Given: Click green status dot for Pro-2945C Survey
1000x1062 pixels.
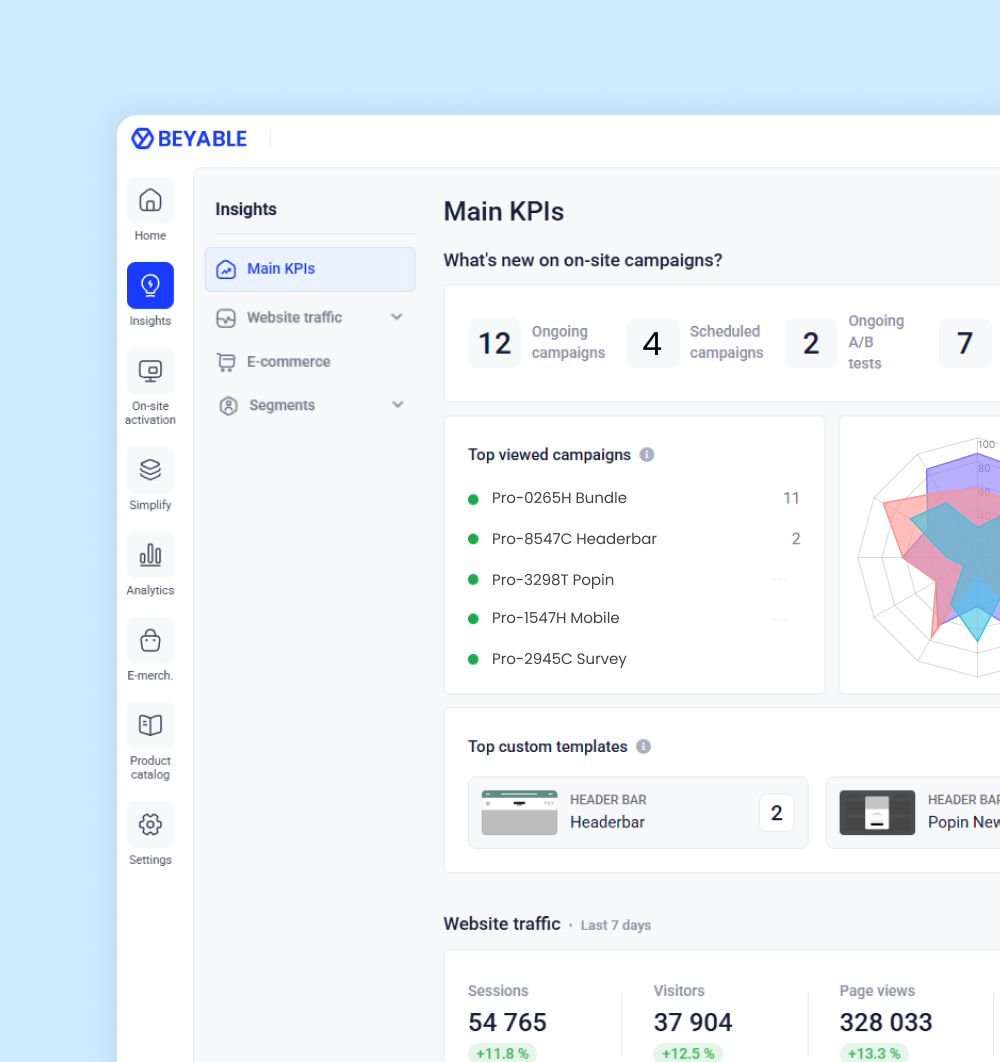Looking at the screenshot, I should click(x=474, y=660).
